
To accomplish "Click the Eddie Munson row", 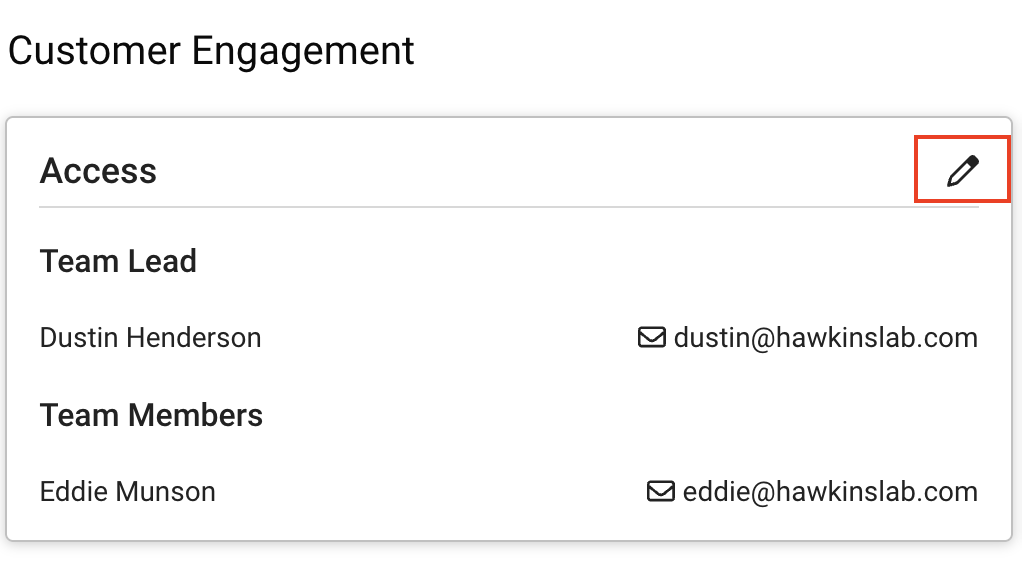I will 509,491.
